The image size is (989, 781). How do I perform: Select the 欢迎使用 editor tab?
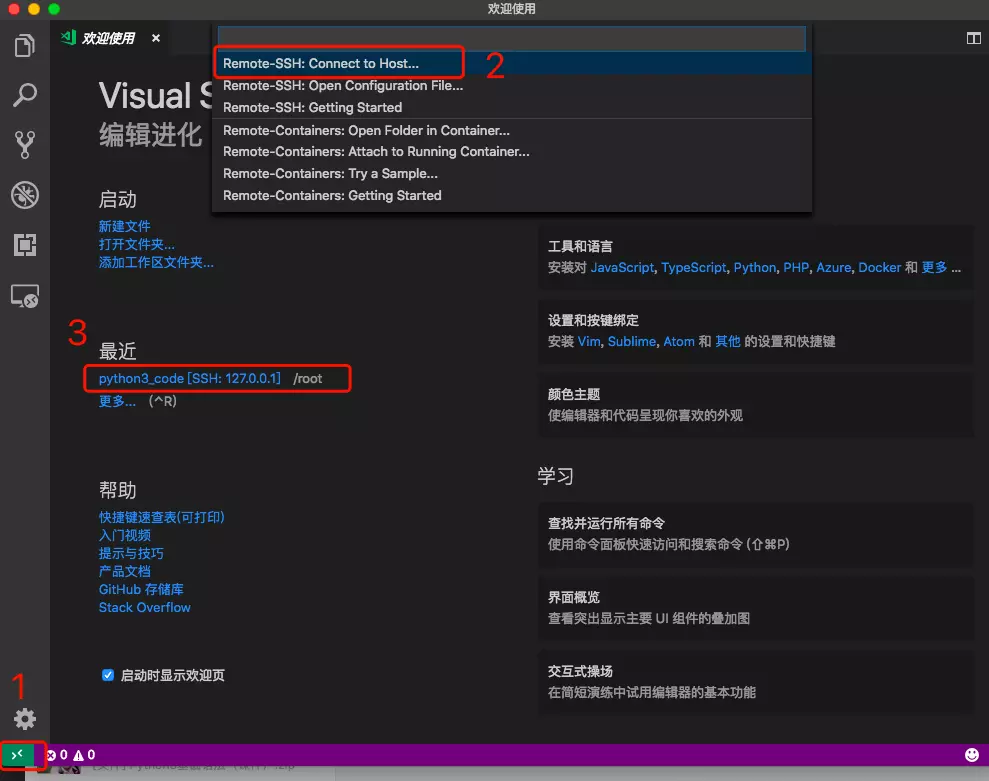click(x=108, y=38)
